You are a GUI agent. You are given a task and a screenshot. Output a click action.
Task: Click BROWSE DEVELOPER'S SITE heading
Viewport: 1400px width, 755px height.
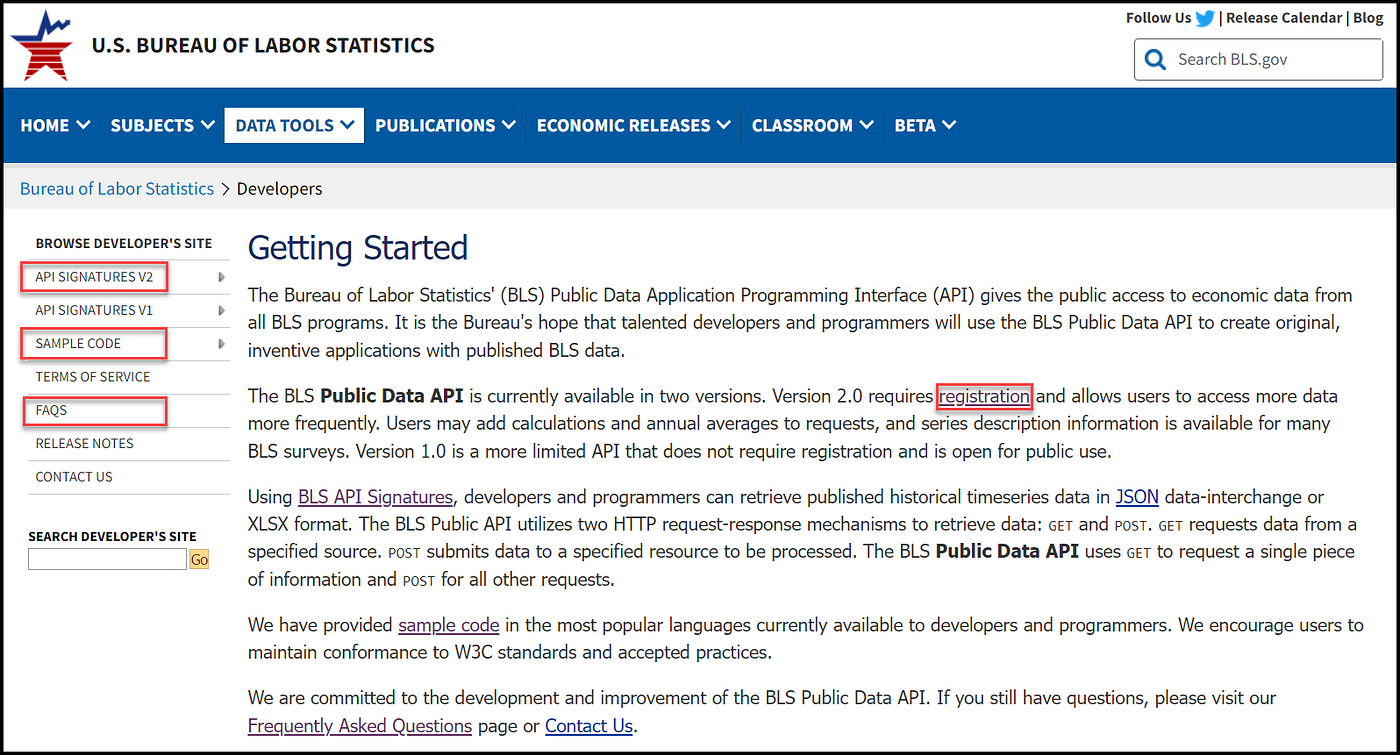124,243
